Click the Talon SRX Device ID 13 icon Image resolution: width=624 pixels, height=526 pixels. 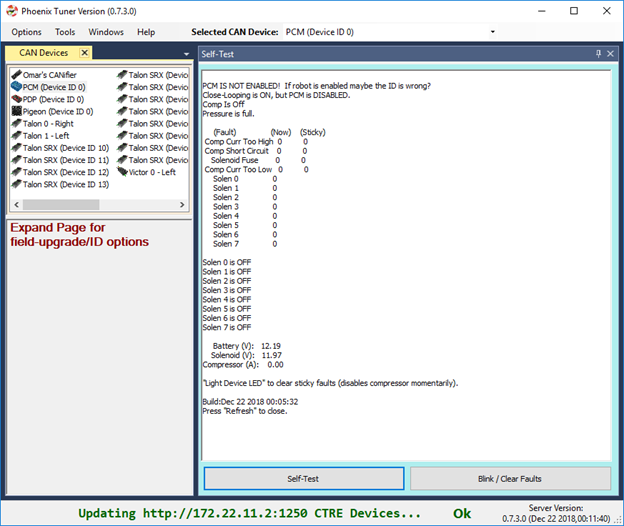pos(17,184)
